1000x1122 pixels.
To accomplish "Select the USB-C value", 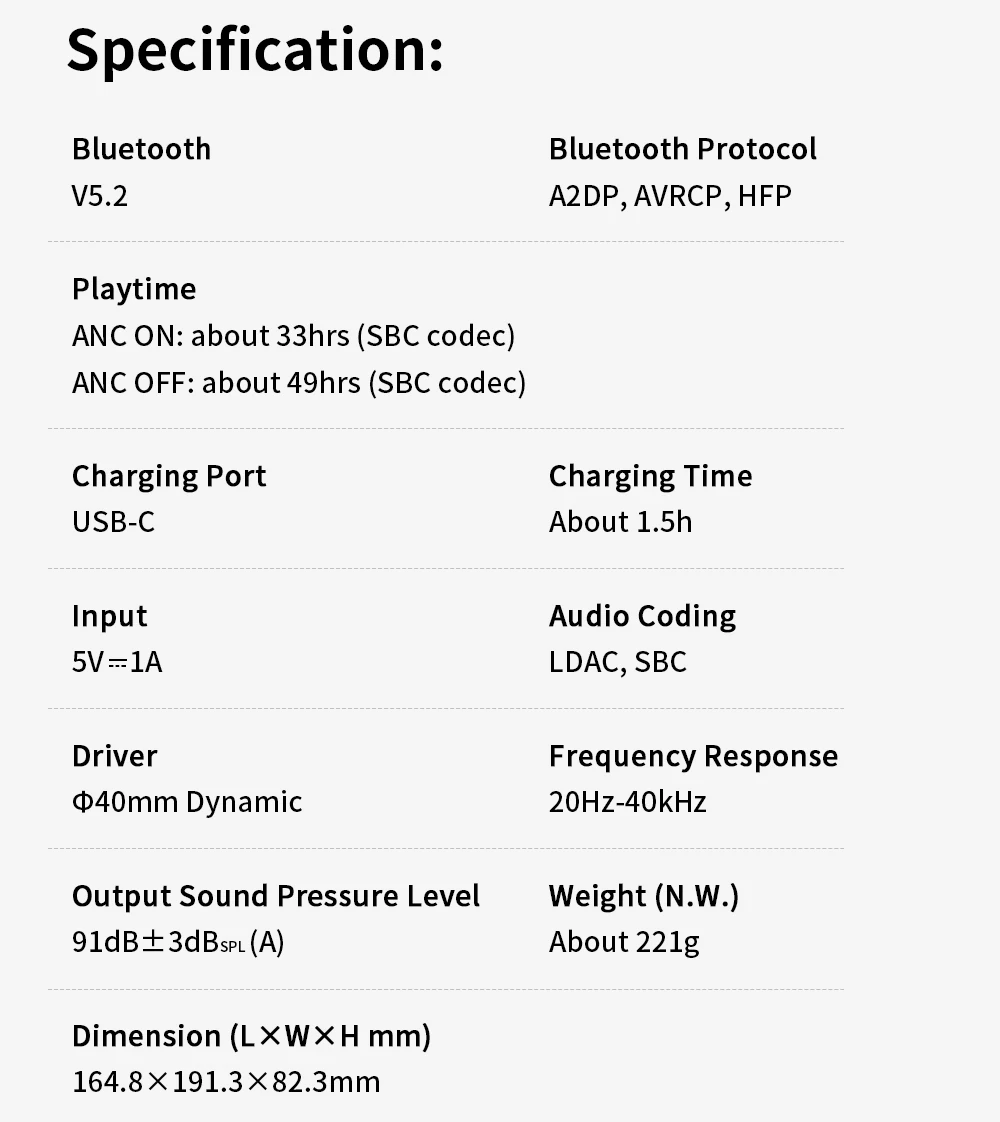I will pos(113,522).
